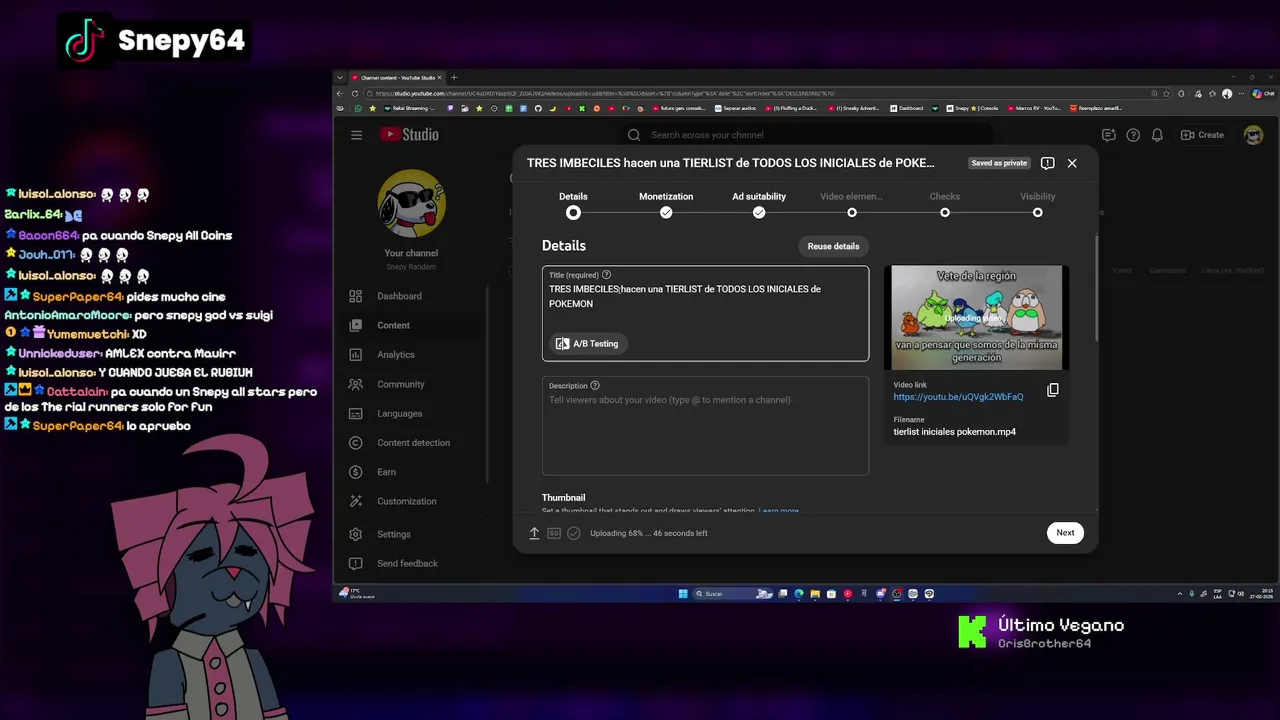Open the Dashboard sidebar icon

point(355,296)
